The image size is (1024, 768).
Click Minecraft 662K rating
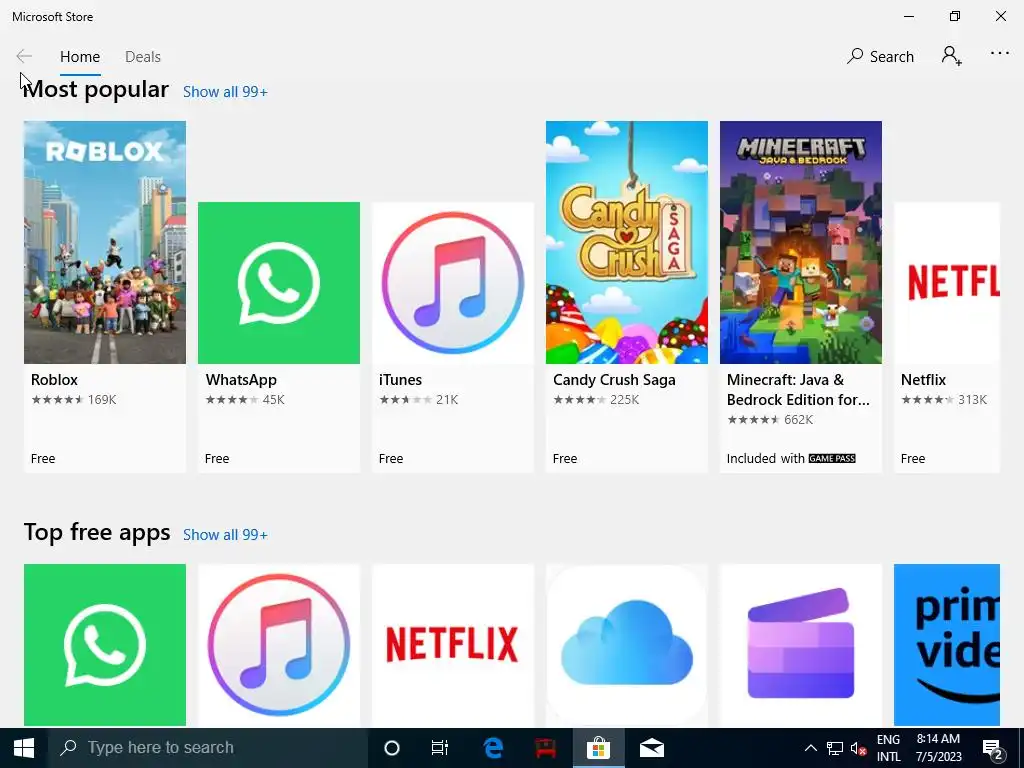pos(770,420)
